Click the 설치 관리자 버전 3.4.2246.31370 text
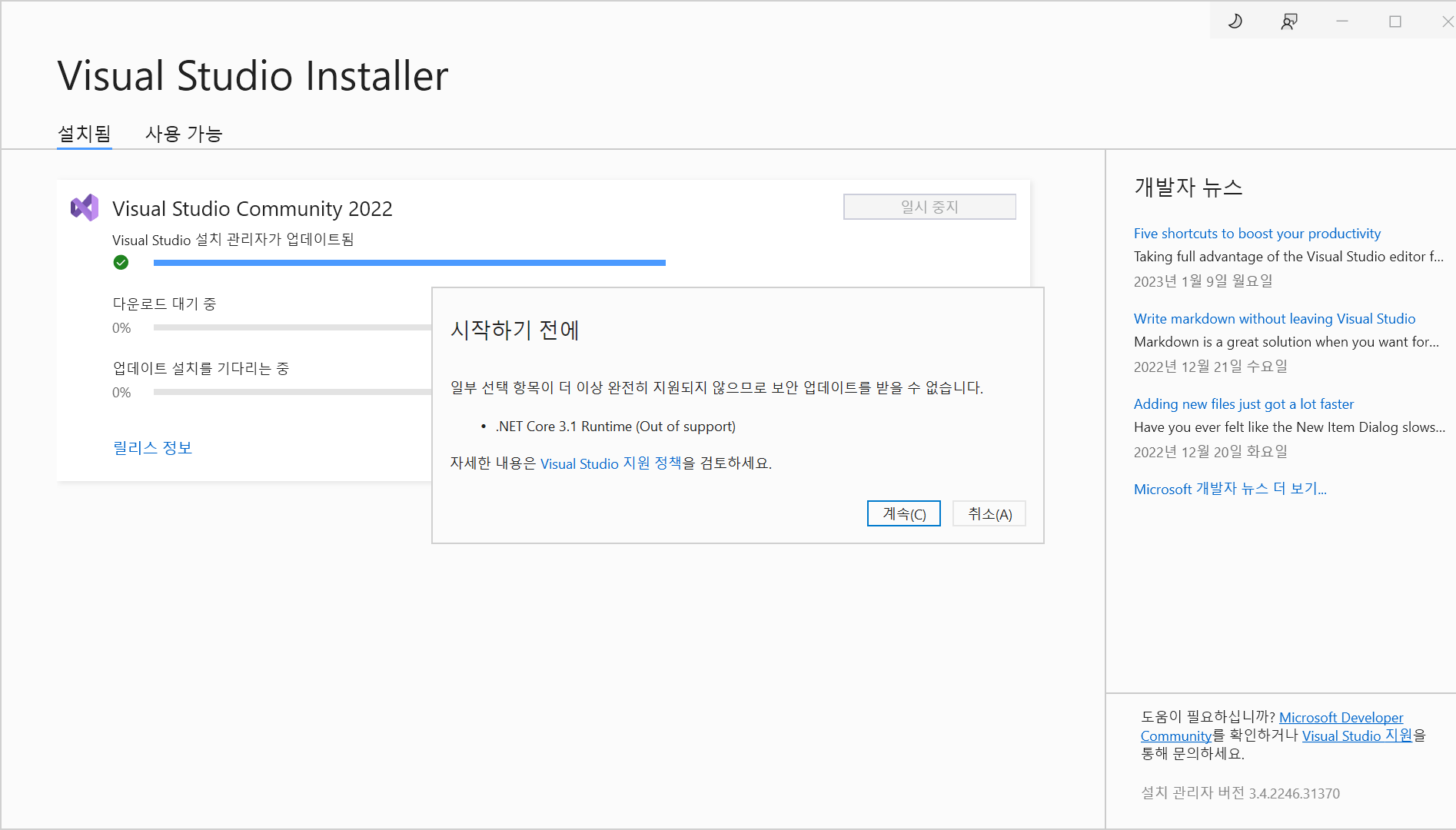The image size is (1456, 830). pyautogui.click(x=1240, y=792)
